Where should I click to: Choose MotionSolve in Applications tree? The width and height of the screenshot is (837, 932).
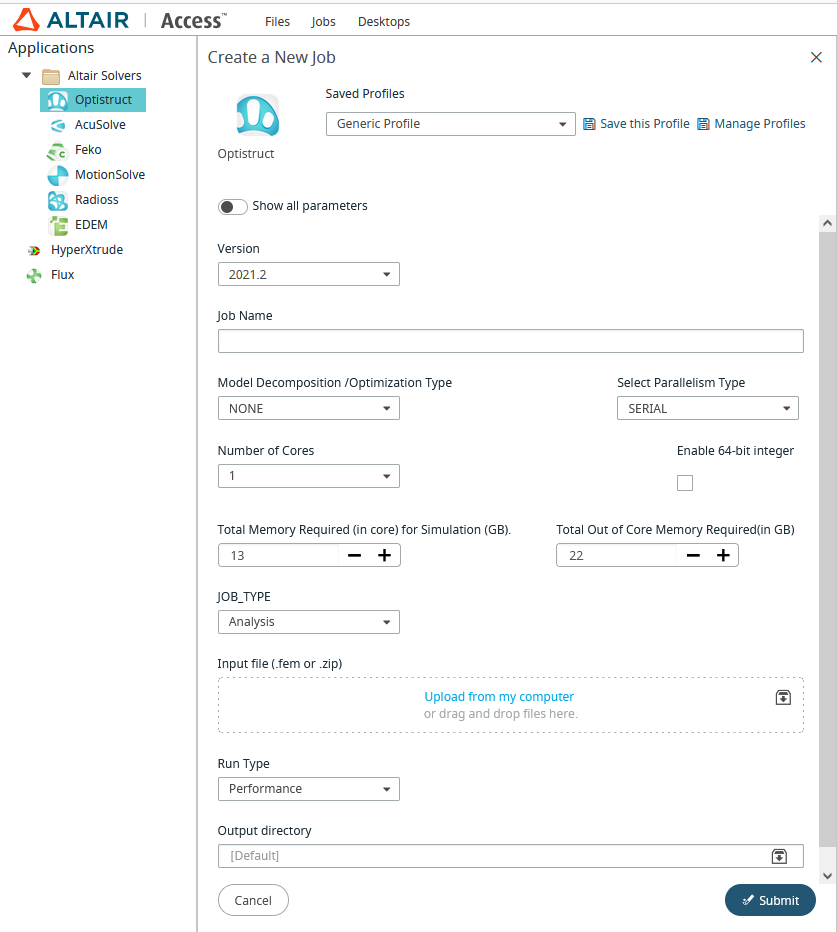tap(109, 175)
